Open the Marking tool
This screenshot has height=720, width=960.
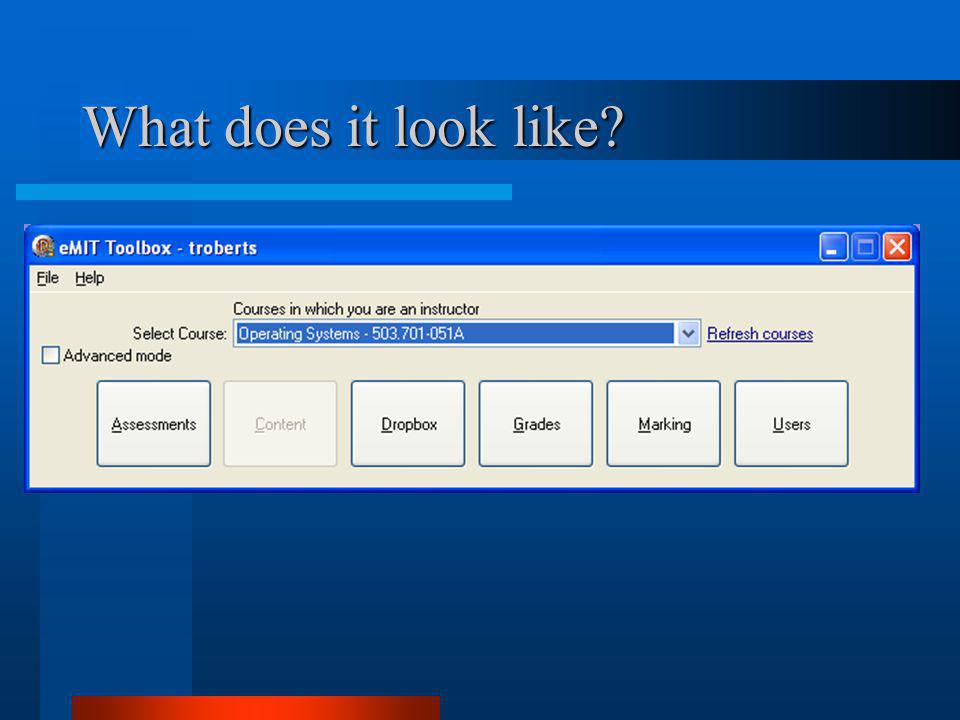click(664, 424)
